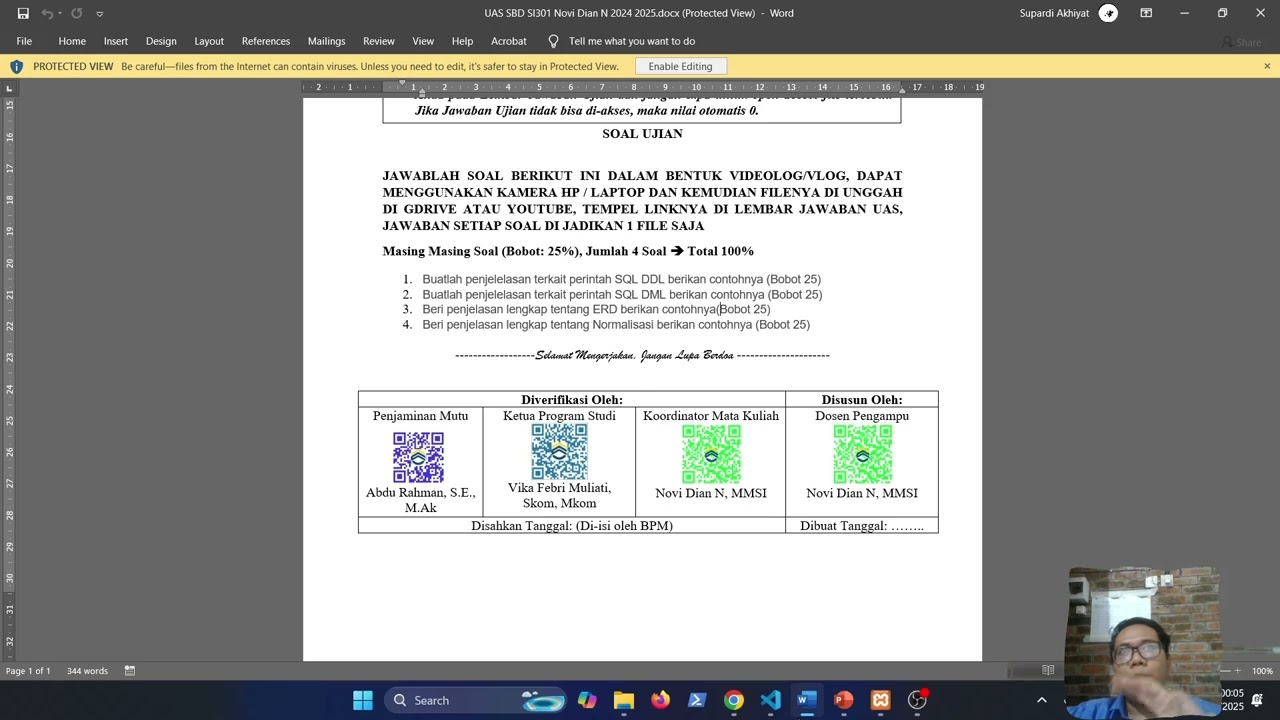The width and height of the screenshot is (1280, 720).
Task: Click the 'Abdu Rahman, S.E., M.Ak' name
Action: (x=420, y=500)
